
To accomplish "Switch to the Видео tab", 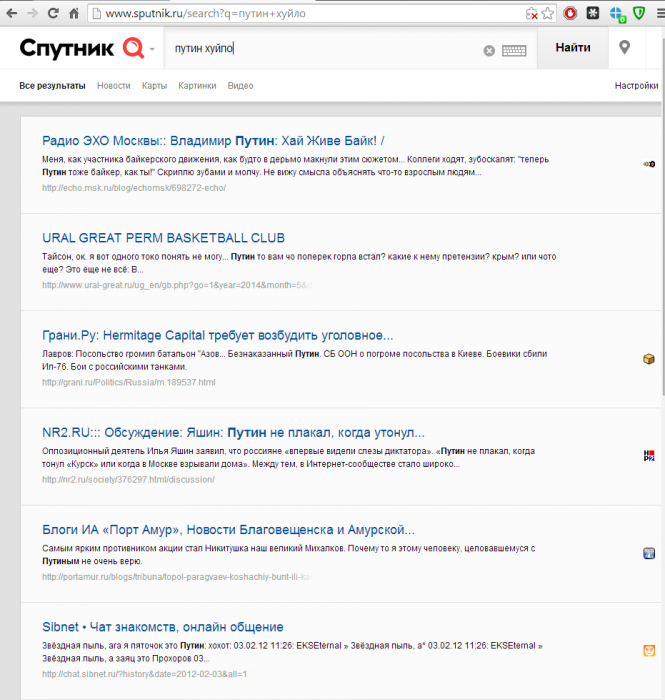I will 241,86.
